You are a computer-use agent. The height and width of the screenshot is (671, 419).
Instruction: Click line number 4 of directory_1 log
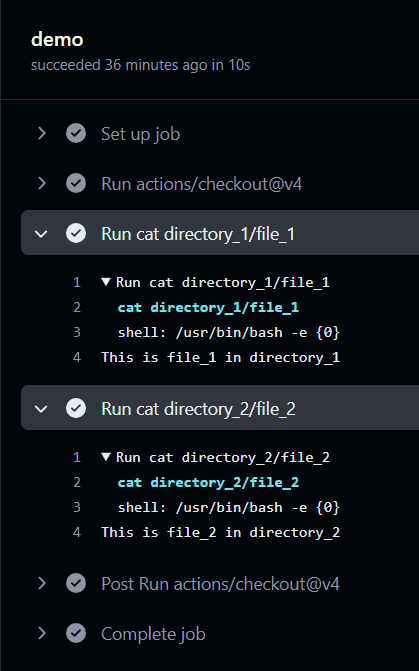click(77, 357)
